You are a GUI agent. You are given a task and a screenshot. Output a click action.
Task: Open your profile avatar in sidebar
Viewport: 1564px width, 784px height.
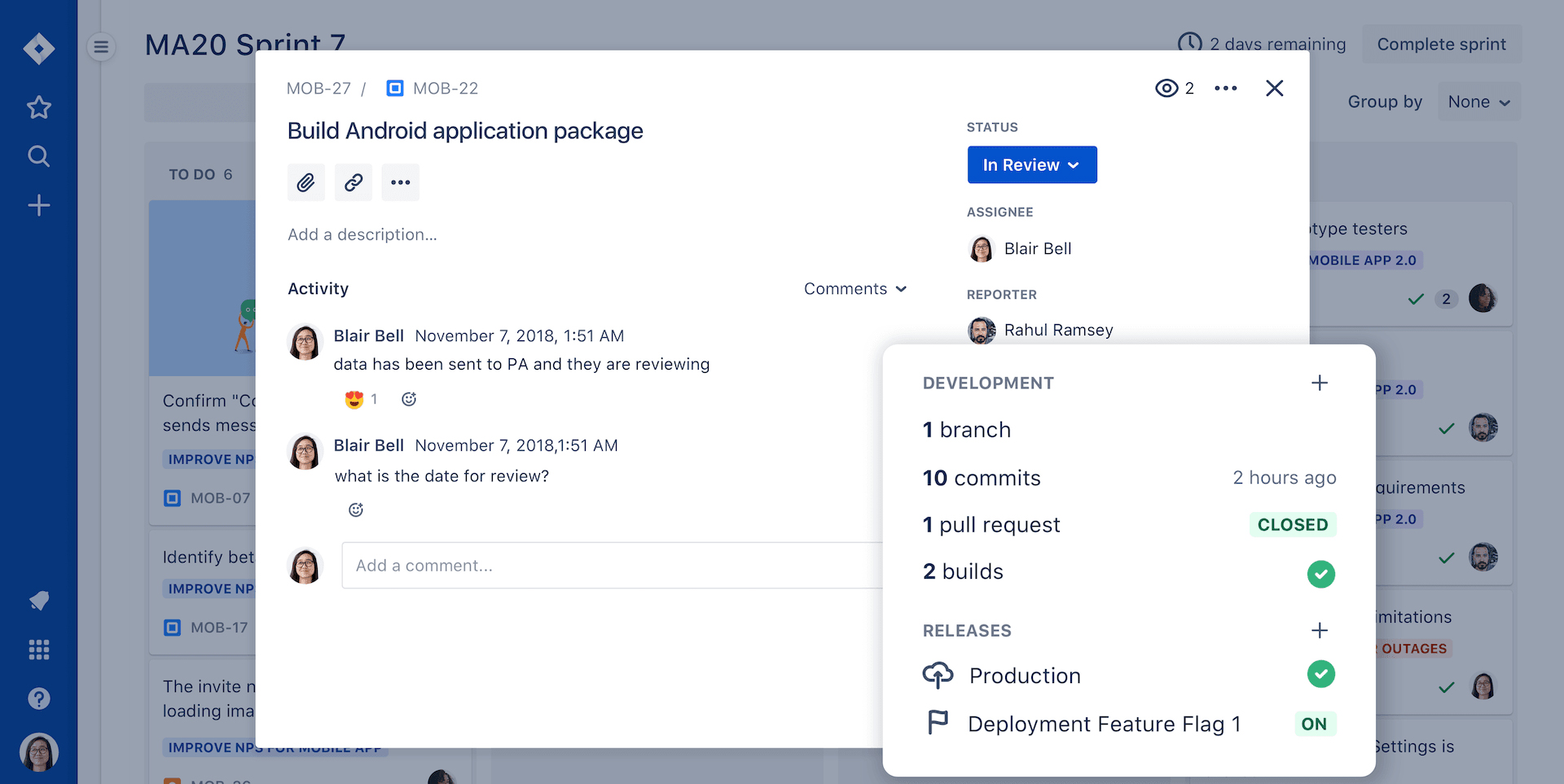[x=39, y=751]
